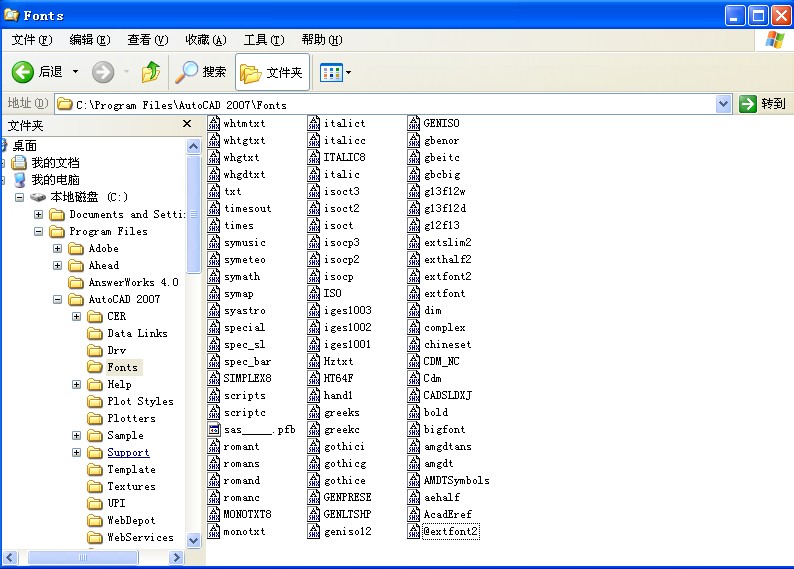The width and height of the screenshot is (794, 569).
Task: Select the WebServices folder in tree
Action: tap(140, 537)
